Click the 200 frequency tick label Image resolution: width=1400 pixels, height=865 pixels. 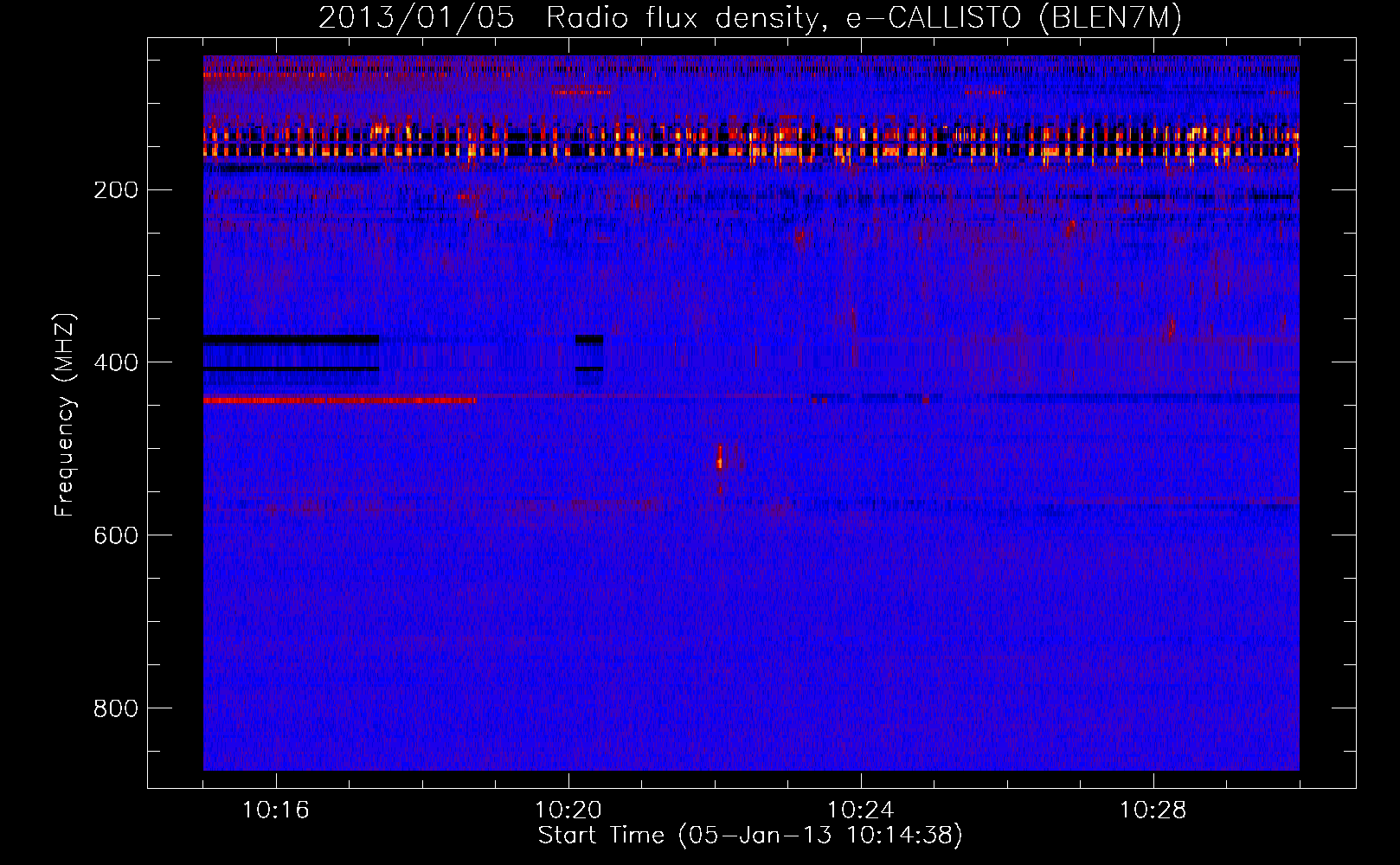pyautogui.click(x=116, y=189)
